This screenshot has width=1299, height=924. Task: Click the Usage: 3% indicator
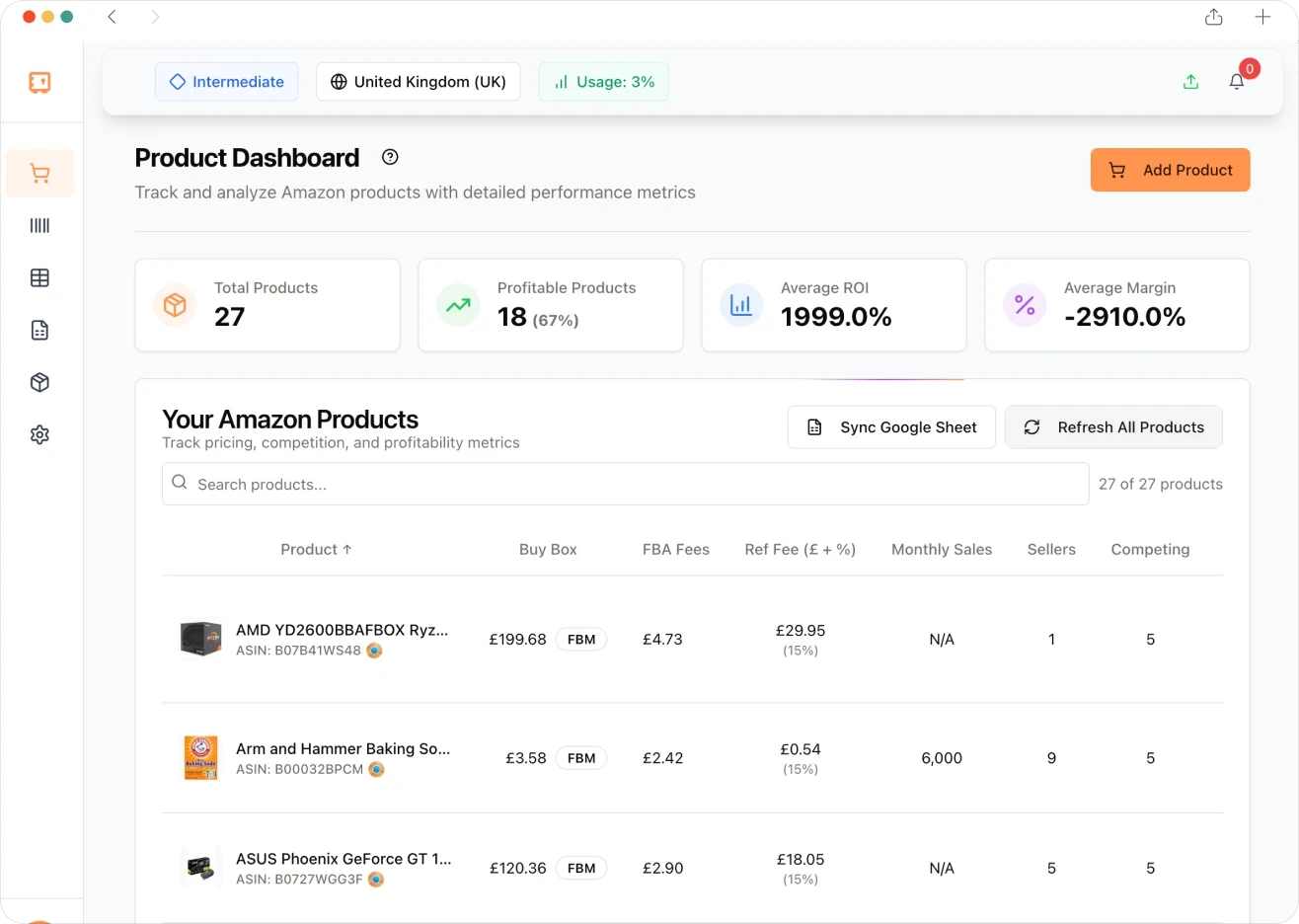[x=603, y=82]
